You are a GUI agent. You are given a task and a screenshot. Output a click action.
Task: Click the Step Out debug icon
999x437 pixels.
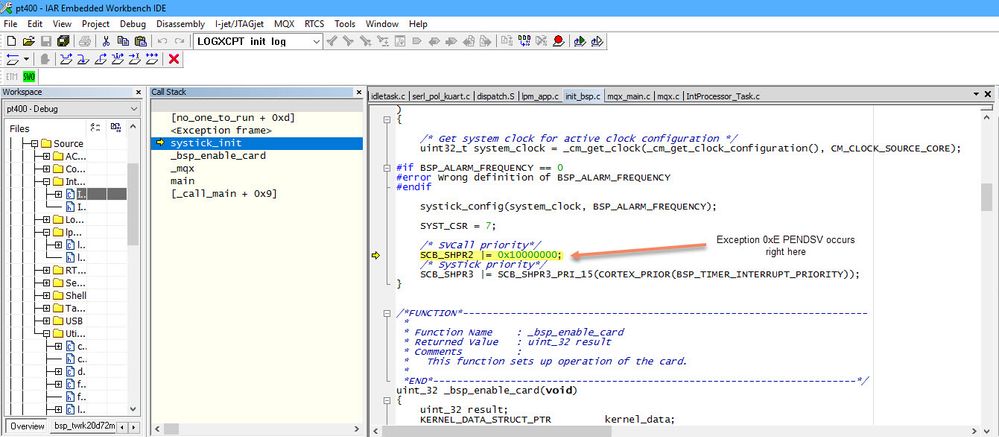click(x=101, y=59)
